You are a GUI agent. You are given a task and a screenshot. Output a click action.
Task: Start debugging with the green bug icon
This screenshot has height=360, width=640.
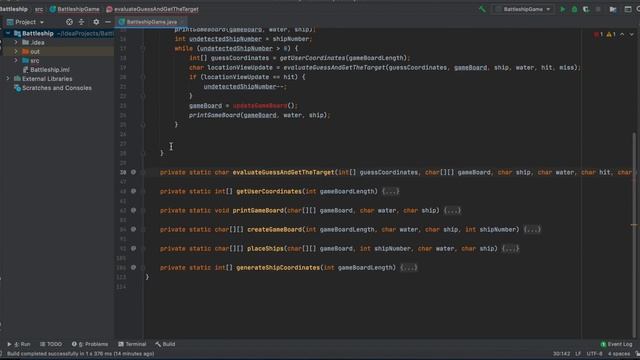574,9
